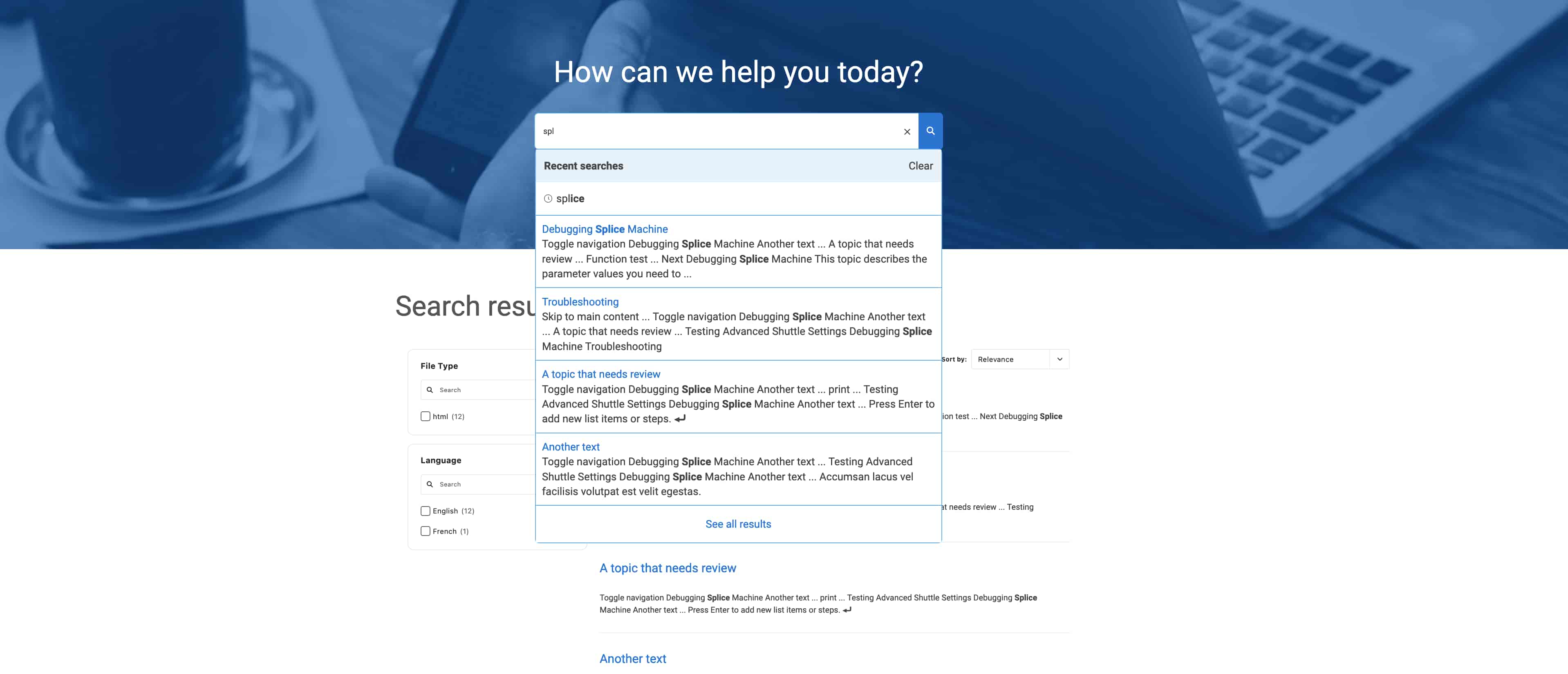
Task: Click the blue magnifier search button
Action: tap(930, 131)
